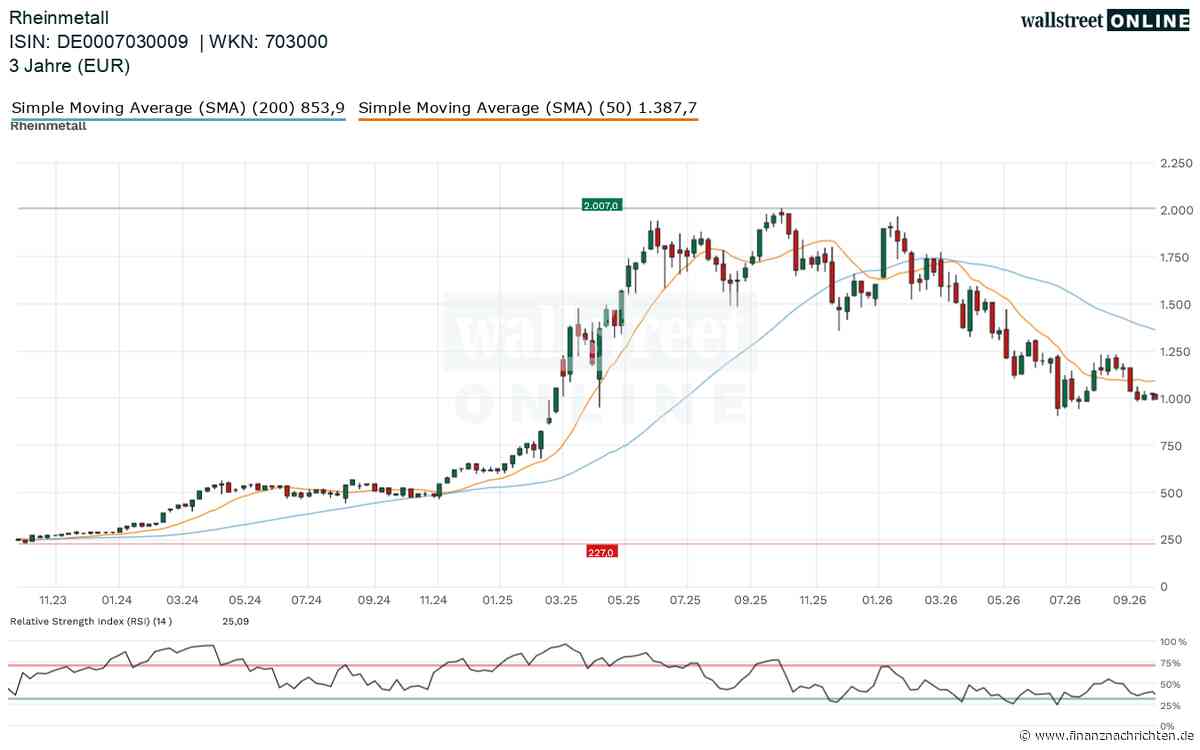Click the 01.24 date axis label
The width and height of the screenshot is (1200, 750).
pyautogui.click(x=117, y=600)
